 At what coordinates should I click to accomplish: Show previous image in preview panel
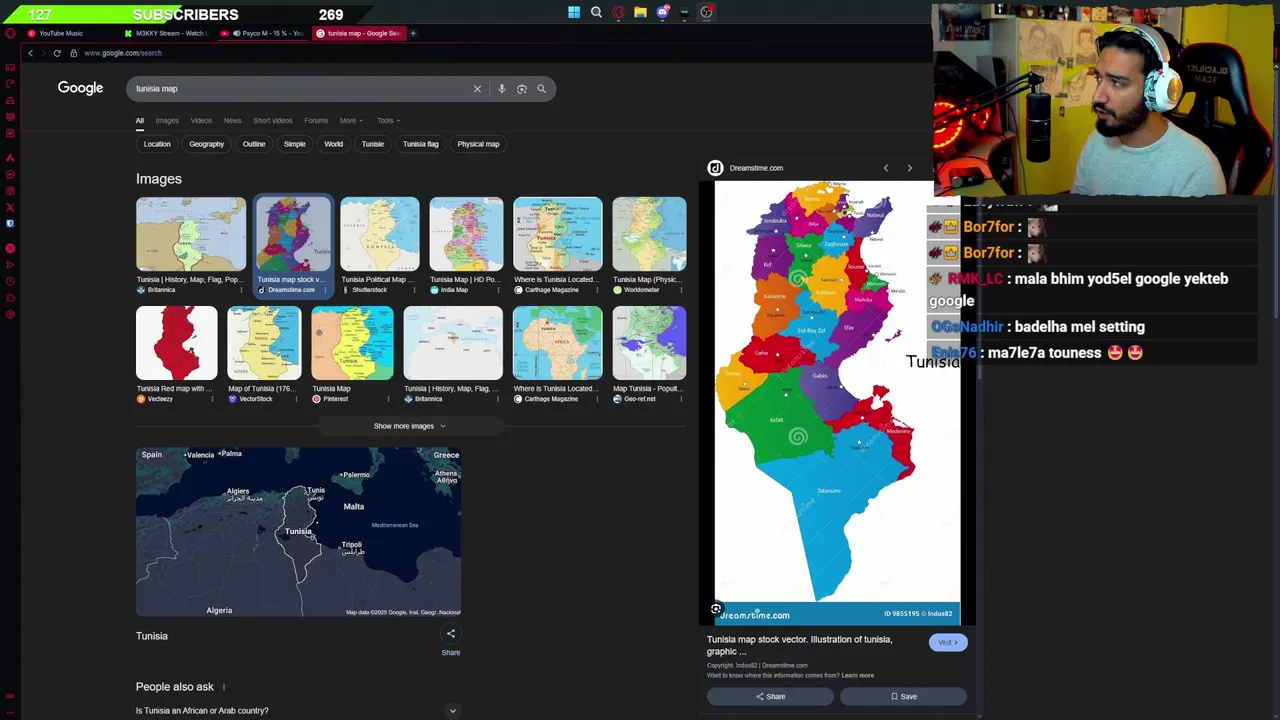click(x=886, y=168)
